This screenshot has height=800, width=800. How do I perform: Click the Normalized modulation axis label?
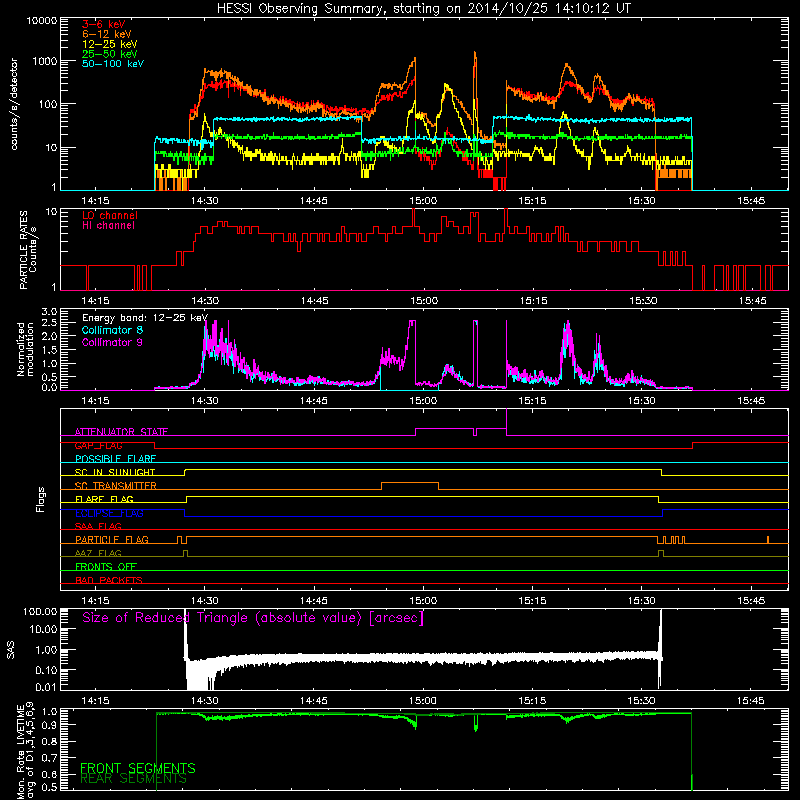(25, 349)
